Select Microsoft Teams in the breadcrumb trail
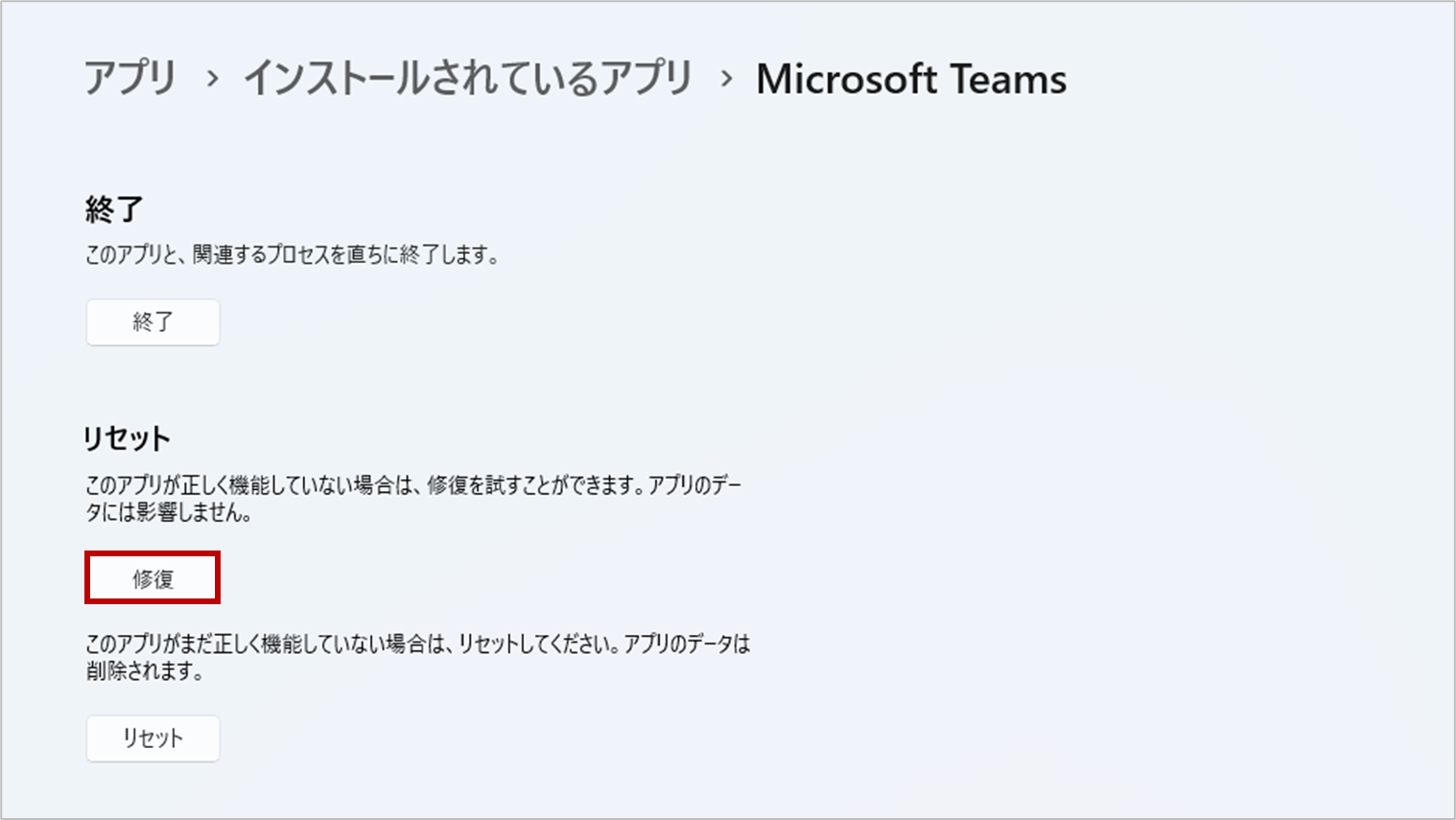 pos(911,79)
